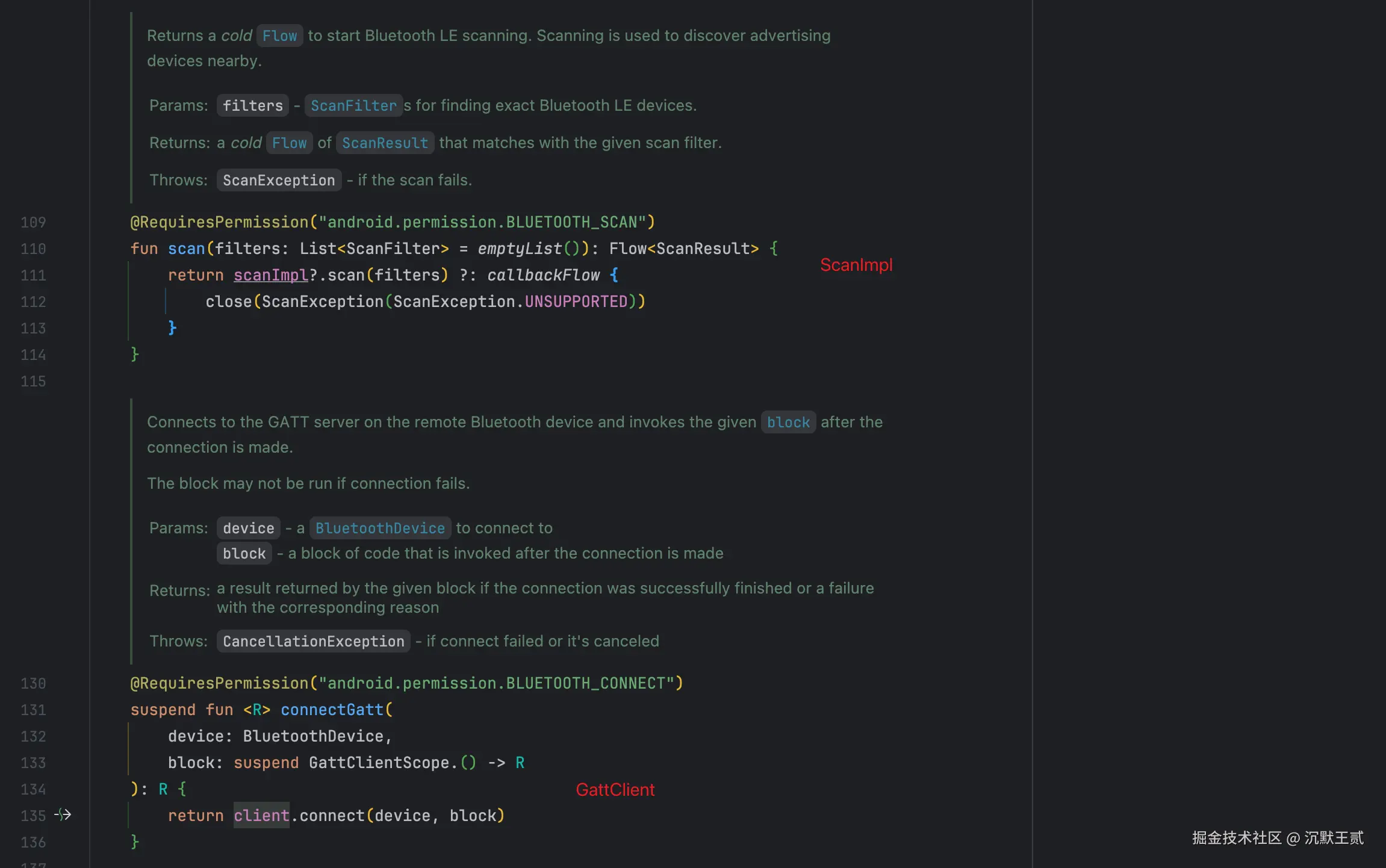Screen dimensions: 1386x868
Task: Click the block link before 'after the'
Action: [788, 423]
